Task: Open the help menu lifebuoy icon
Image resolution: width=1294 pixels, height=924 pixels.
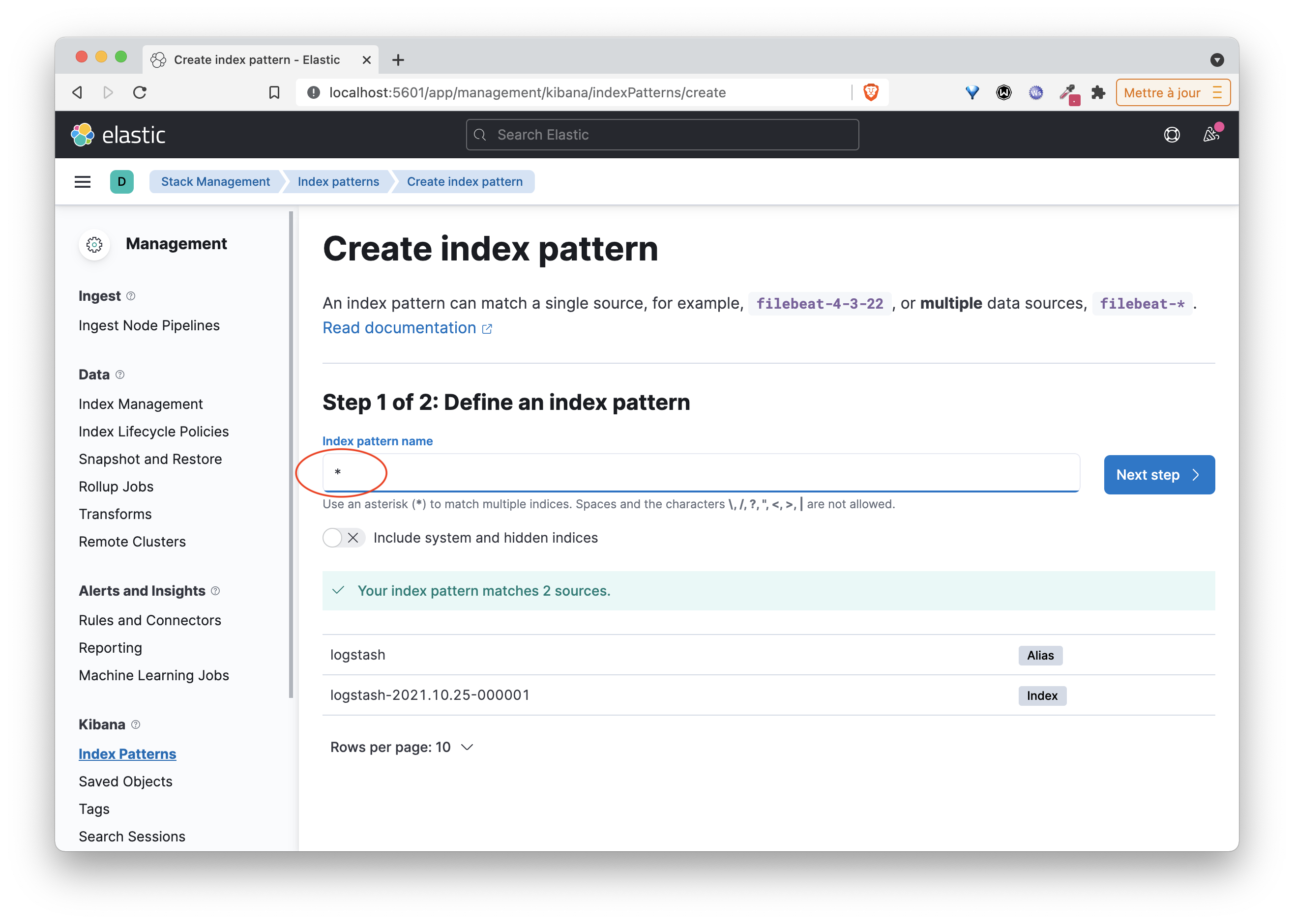Action: click(1172, 135)
